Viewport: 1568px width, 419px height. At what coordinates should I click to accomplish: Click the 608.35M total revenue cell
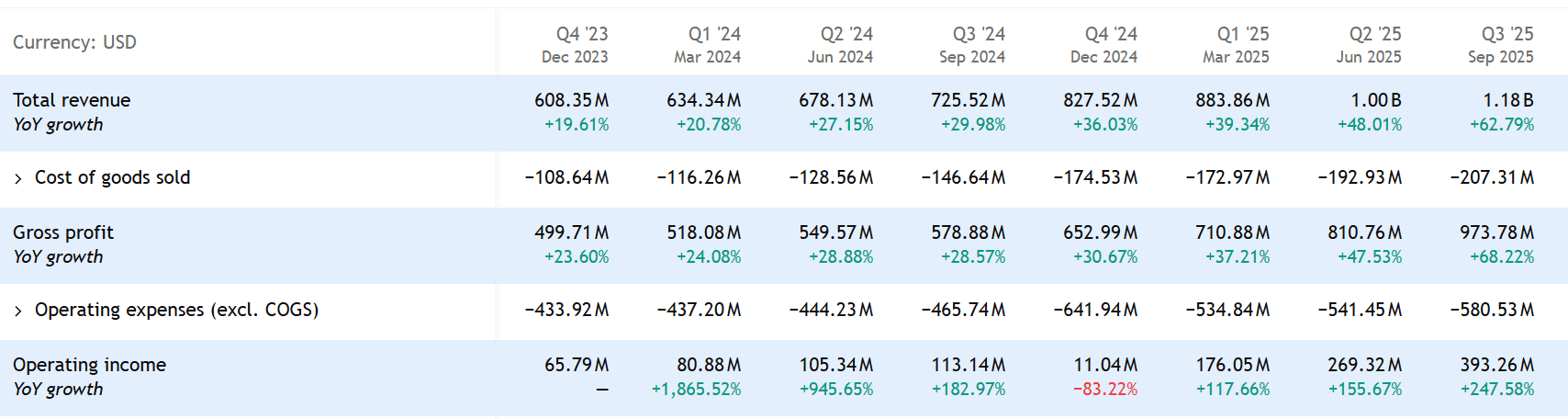[x=571, y=100]
